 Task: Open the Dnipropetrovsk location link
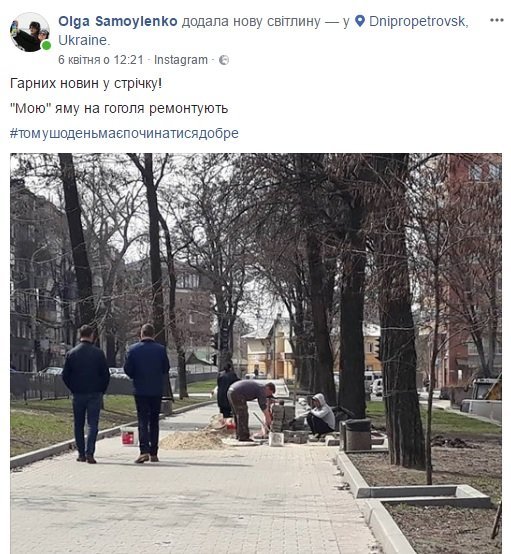coord(419,22)
